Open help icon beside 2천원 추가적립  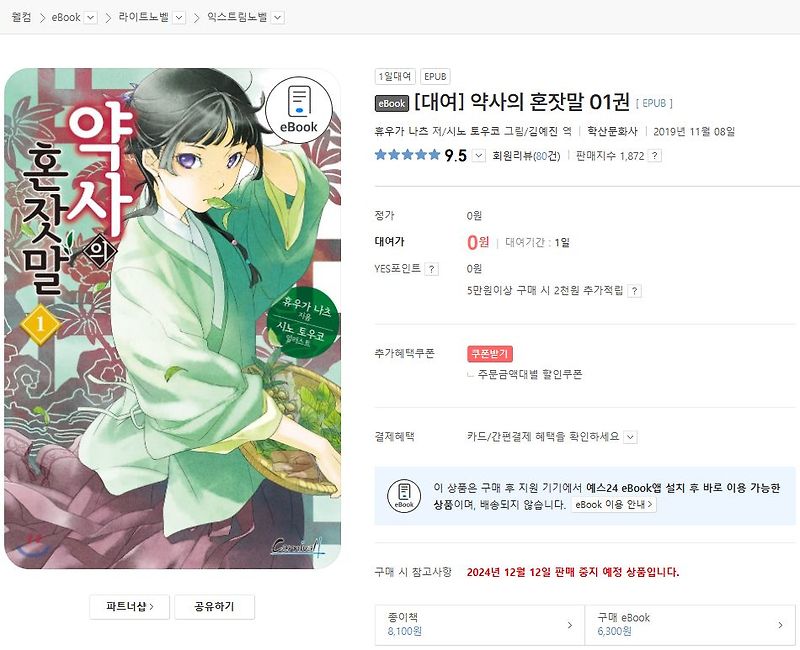pos(634,291)
